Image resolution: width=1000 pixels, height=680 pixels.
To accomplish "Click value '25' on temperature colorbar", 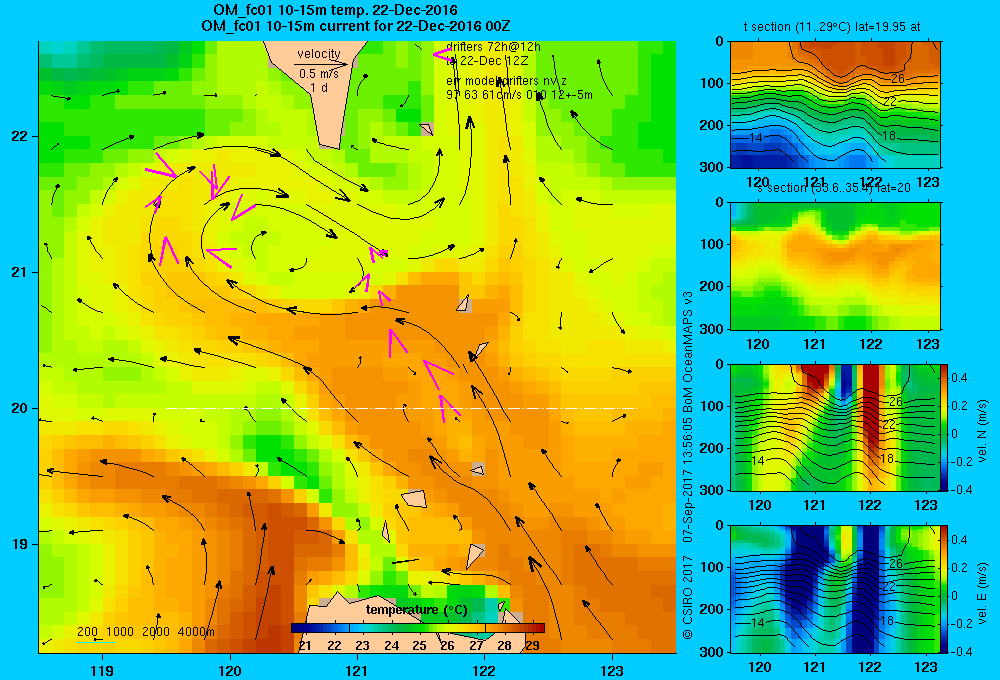I will pos(419,646).
